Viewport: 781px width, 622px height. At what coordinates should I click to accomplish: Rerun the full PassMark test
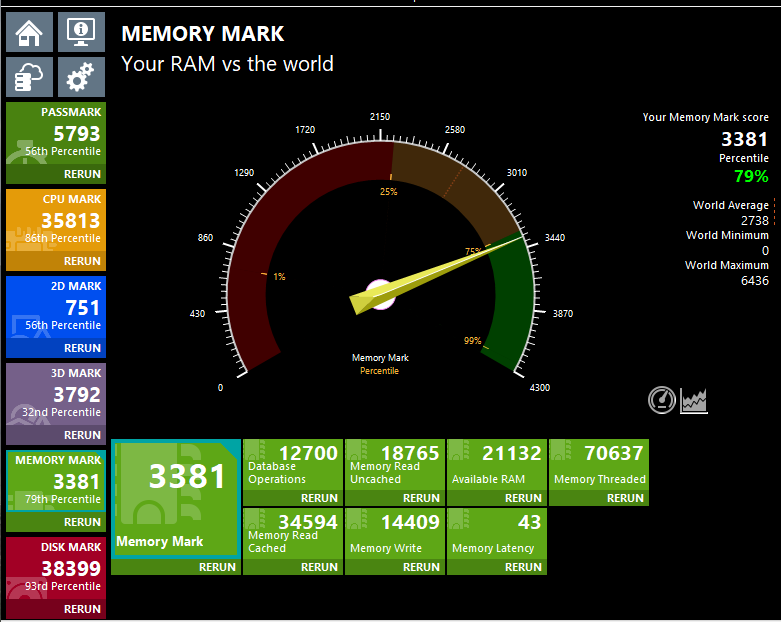click(82, 174)
